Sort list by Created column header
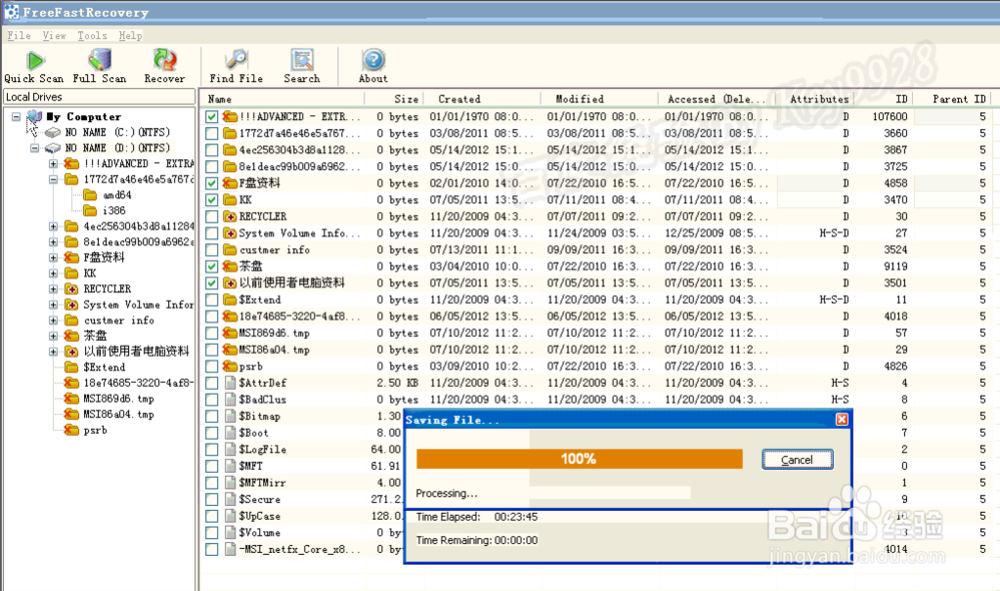Screen dimensions: 1000x591 click(x=482, y=99)
